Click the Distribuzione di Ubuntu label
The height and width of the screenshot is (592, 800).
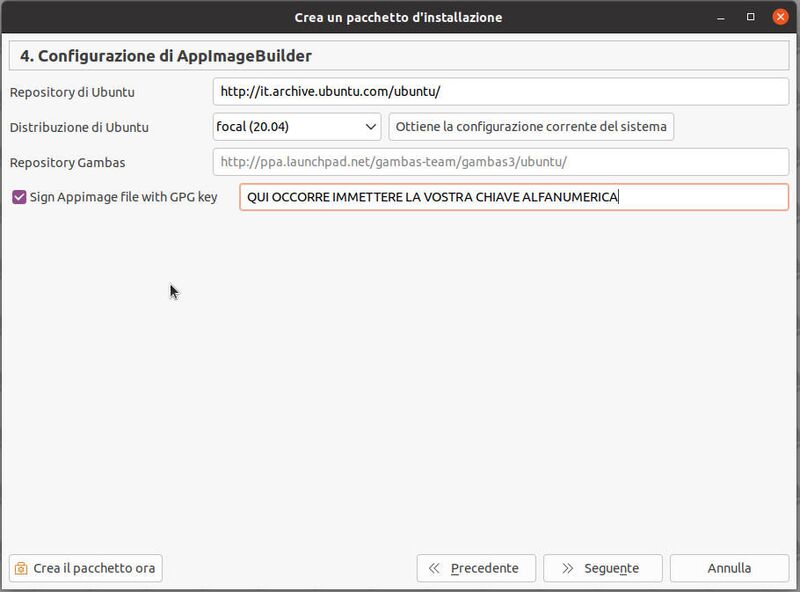click(x=79, y=127)
